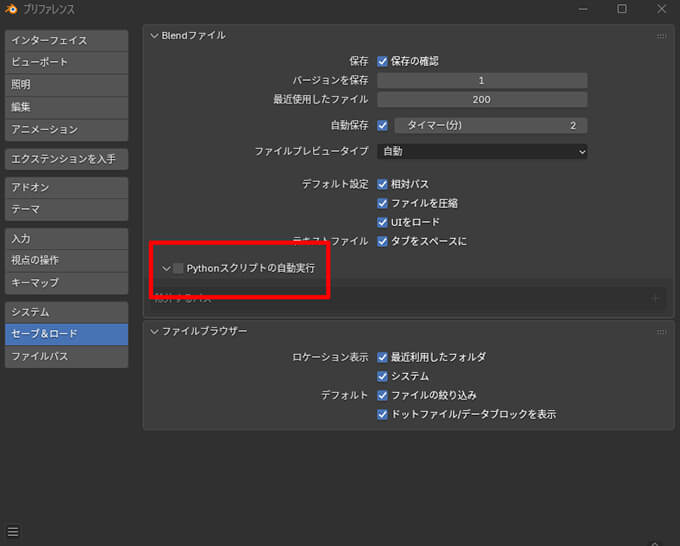Open the hamburger menu at bottom left
This screenshot has width=680, height=546.
point(13,531)
